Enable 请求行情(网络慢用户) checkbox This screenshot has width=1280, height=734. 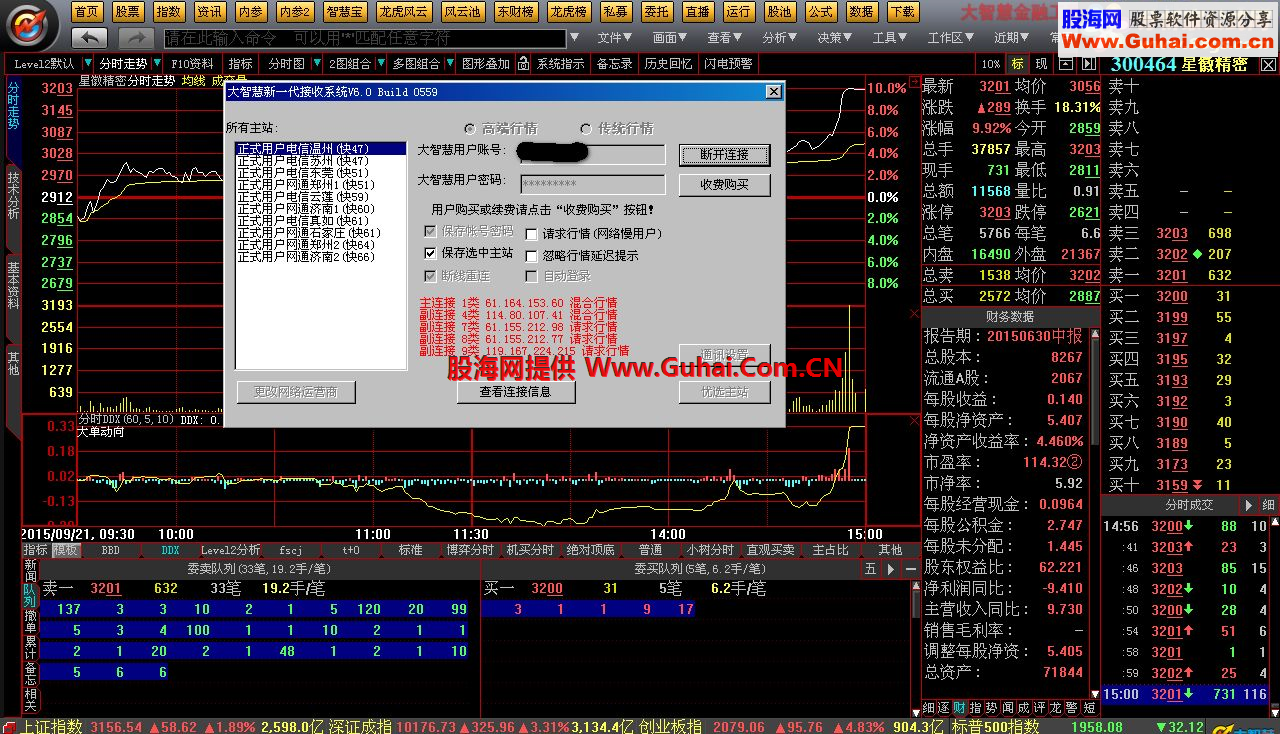(532, 233)
